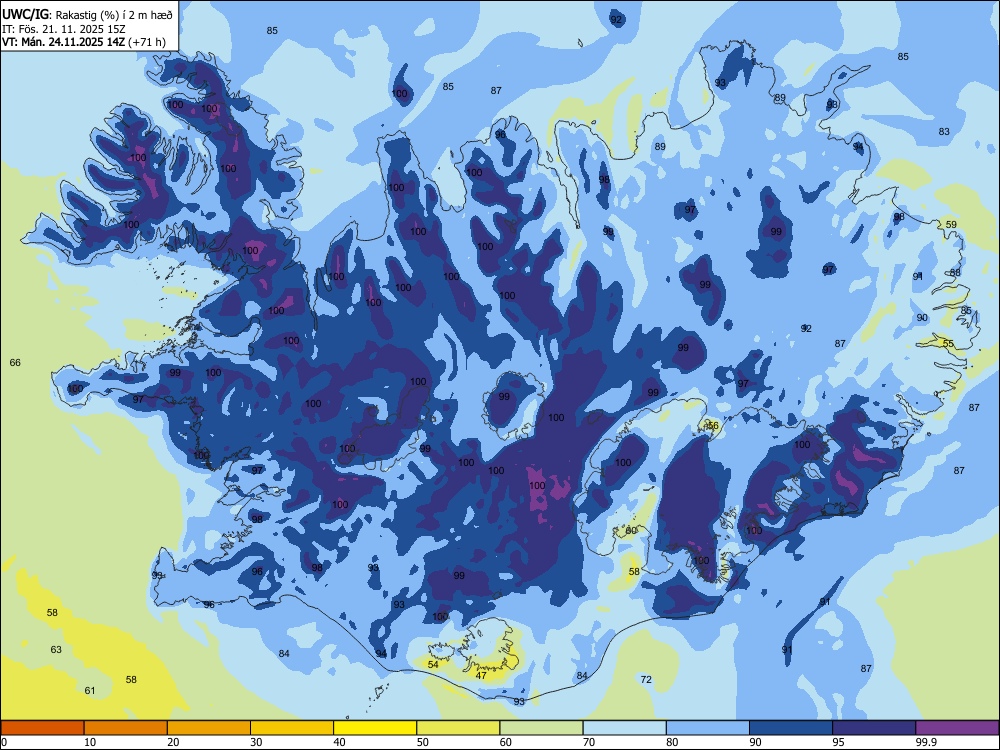Click the legend label '95'
The height and width of the screenshot is (750, 1000).
839,742
